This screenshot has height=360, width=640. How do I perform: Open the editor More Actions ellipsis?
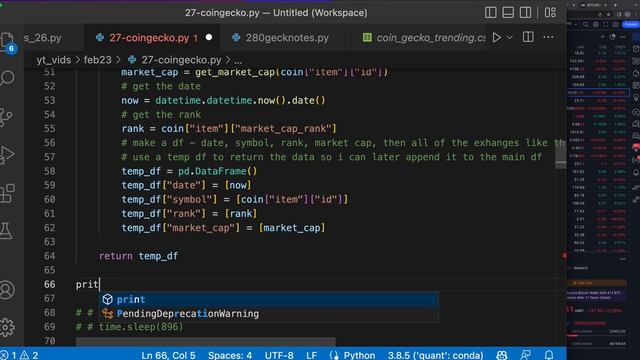548,38
